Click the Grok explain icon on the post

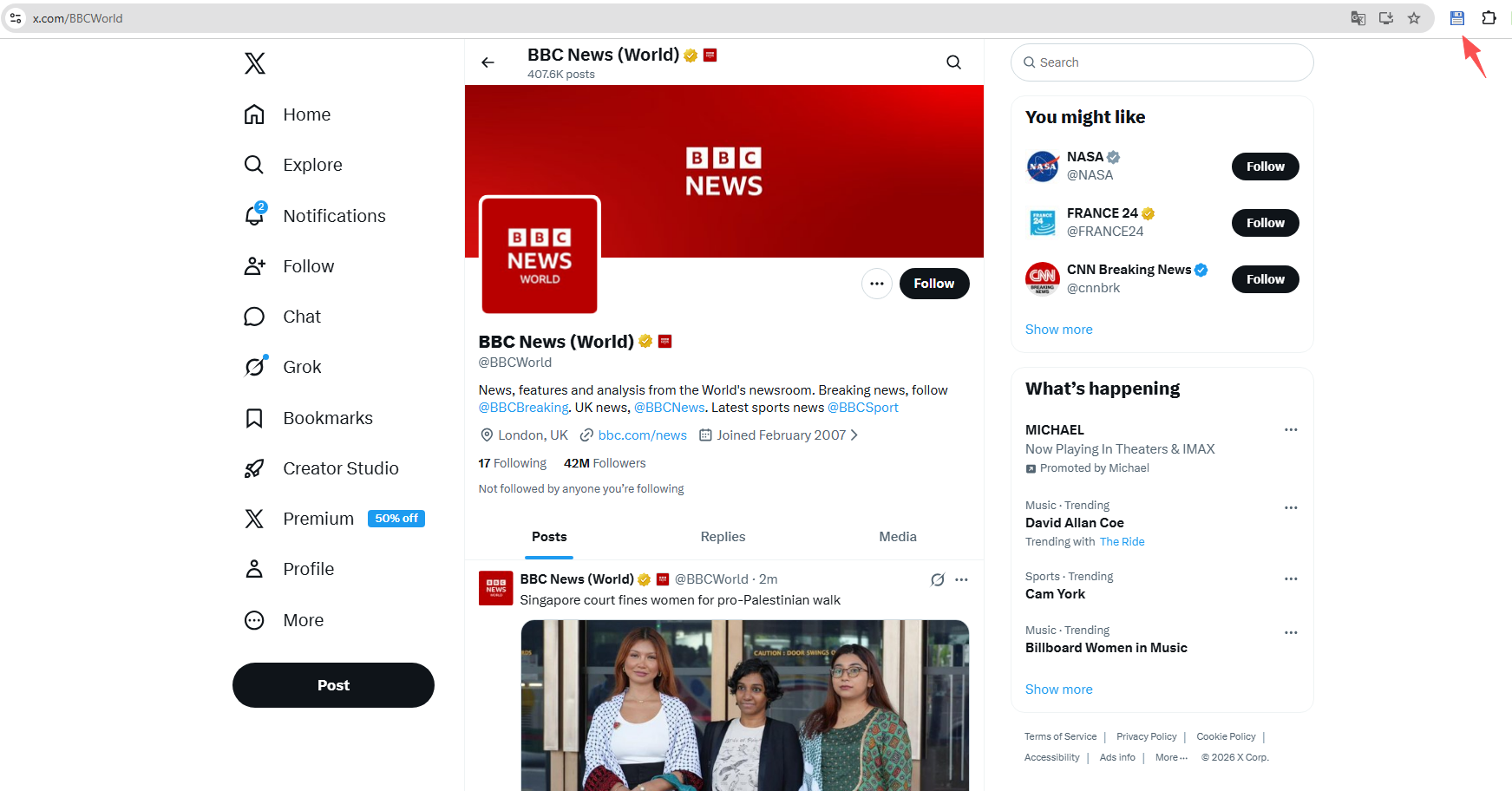tap(938, 579)
